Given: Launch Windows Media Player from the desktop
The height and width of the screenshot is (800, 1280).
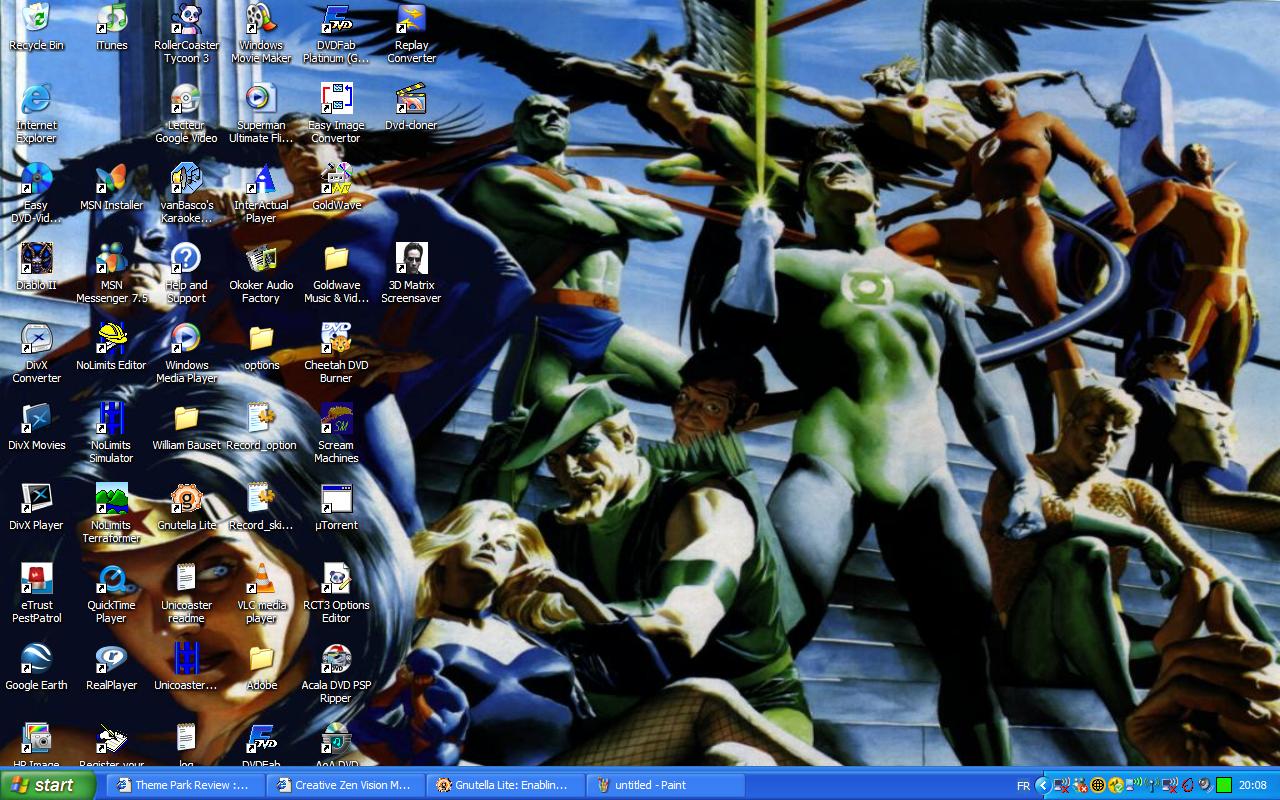Looking at the screenshot, I should click(x=186, y=353).
